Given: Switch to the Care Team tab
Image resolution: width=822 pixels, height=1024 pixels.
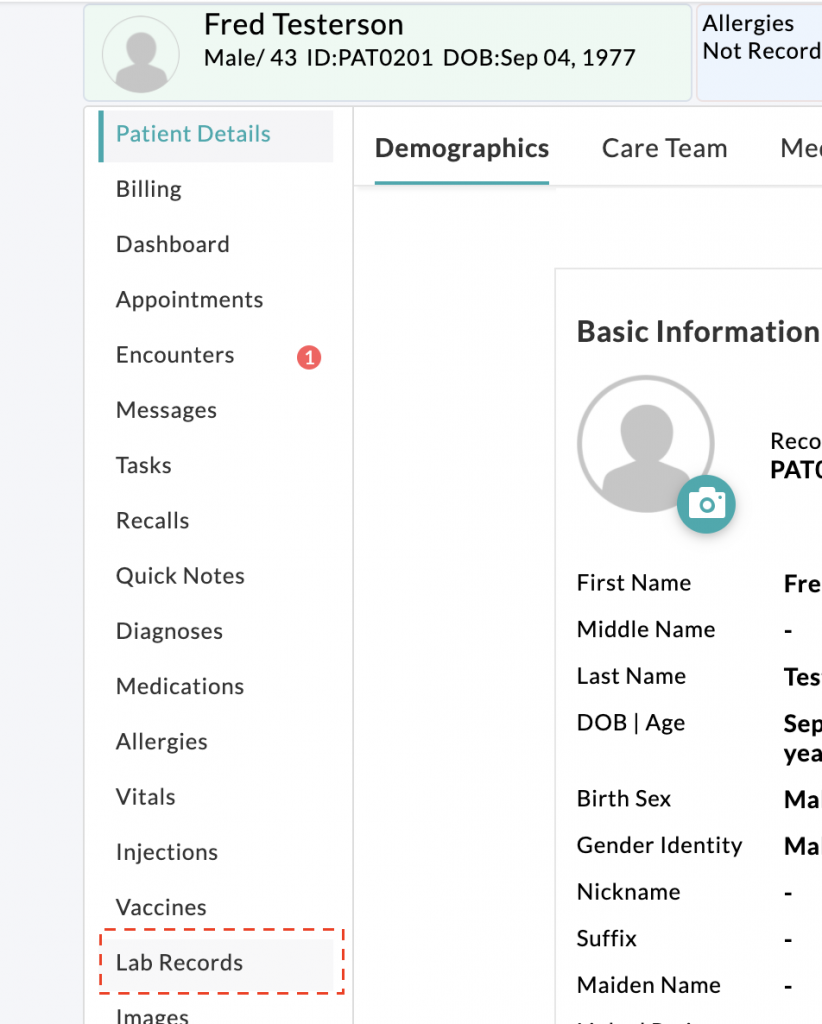Looking at the screenshot, I should (x=664, y=149).
